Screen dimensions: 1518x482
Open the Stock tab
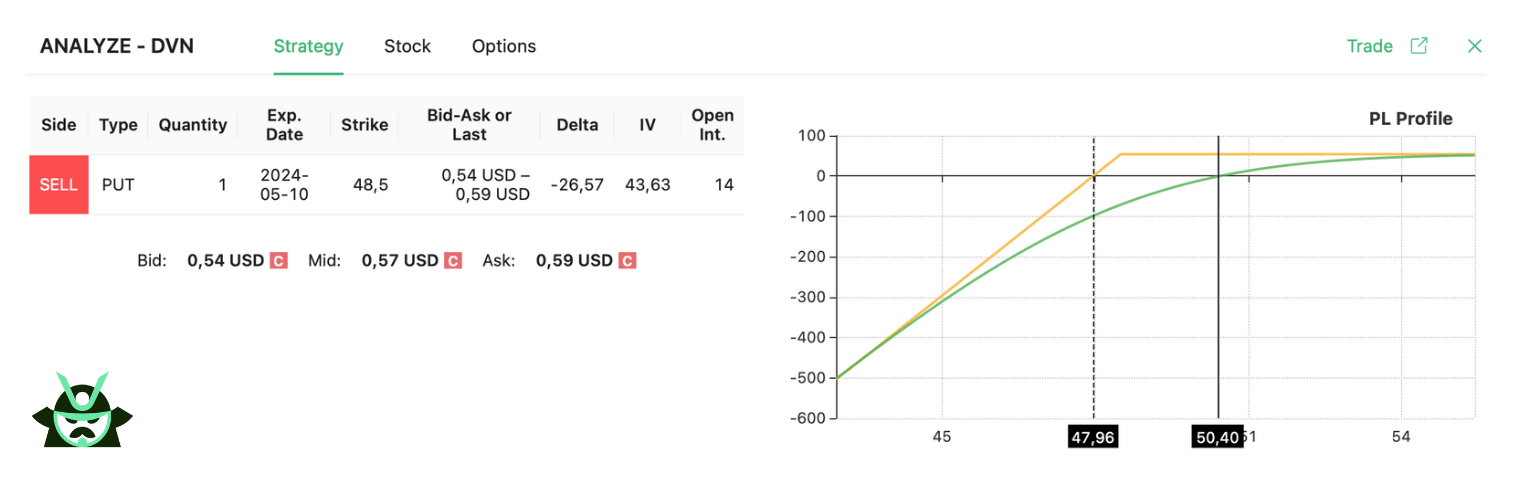pyautogui.click(x=407, y=46)
